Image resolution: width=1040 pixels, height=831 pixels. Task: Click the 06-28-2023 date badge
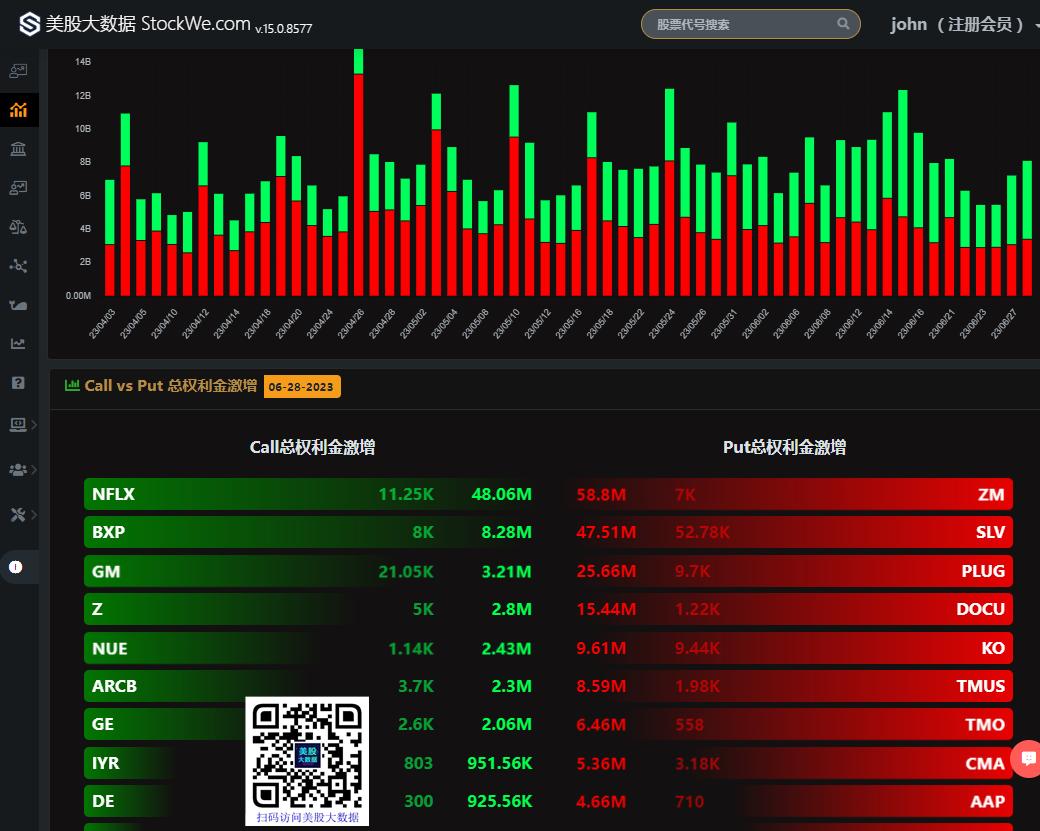coord(302,387)
